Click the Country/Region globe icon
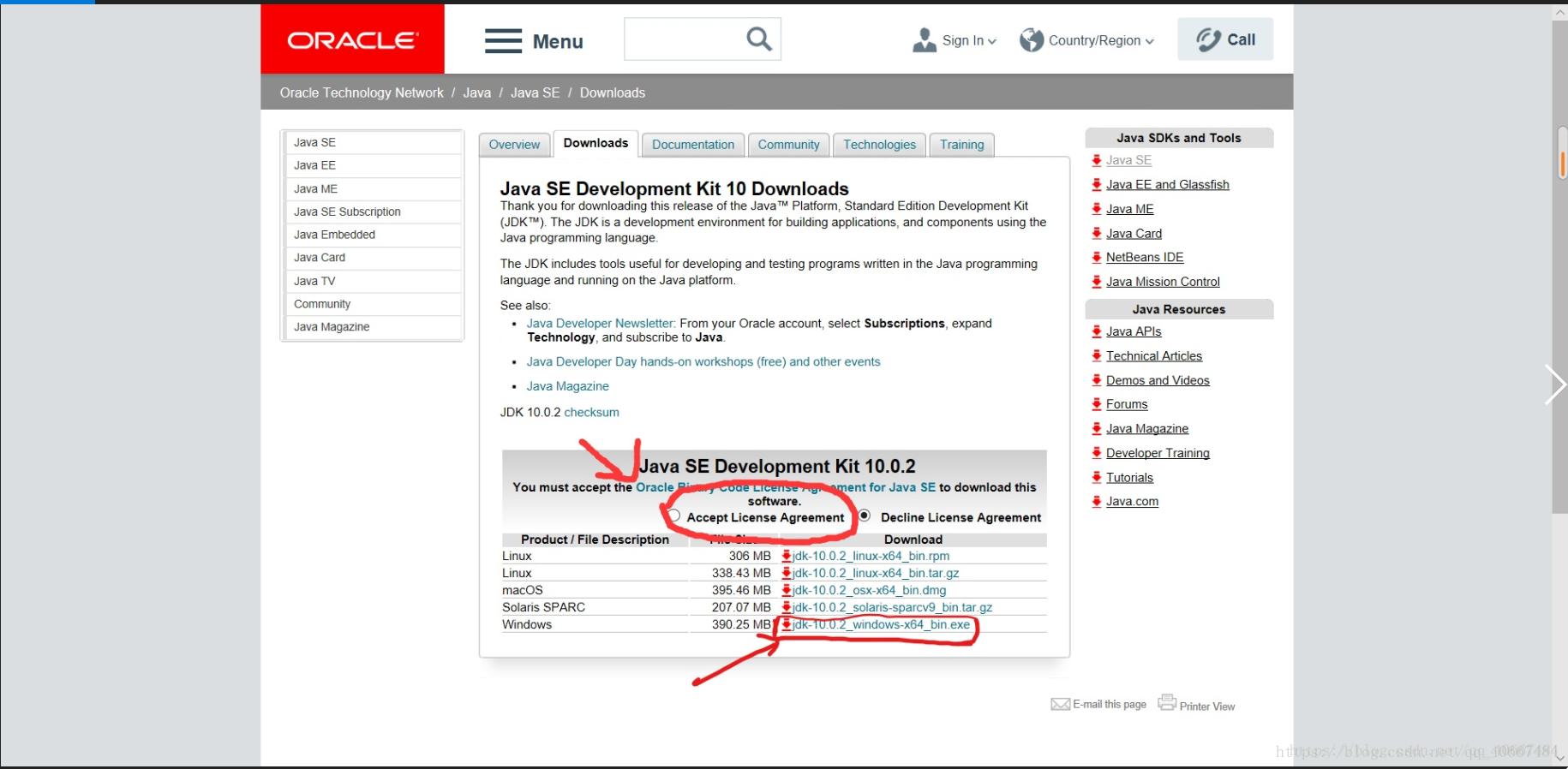The image size is (1568, 769). [x=1032, y=39]
